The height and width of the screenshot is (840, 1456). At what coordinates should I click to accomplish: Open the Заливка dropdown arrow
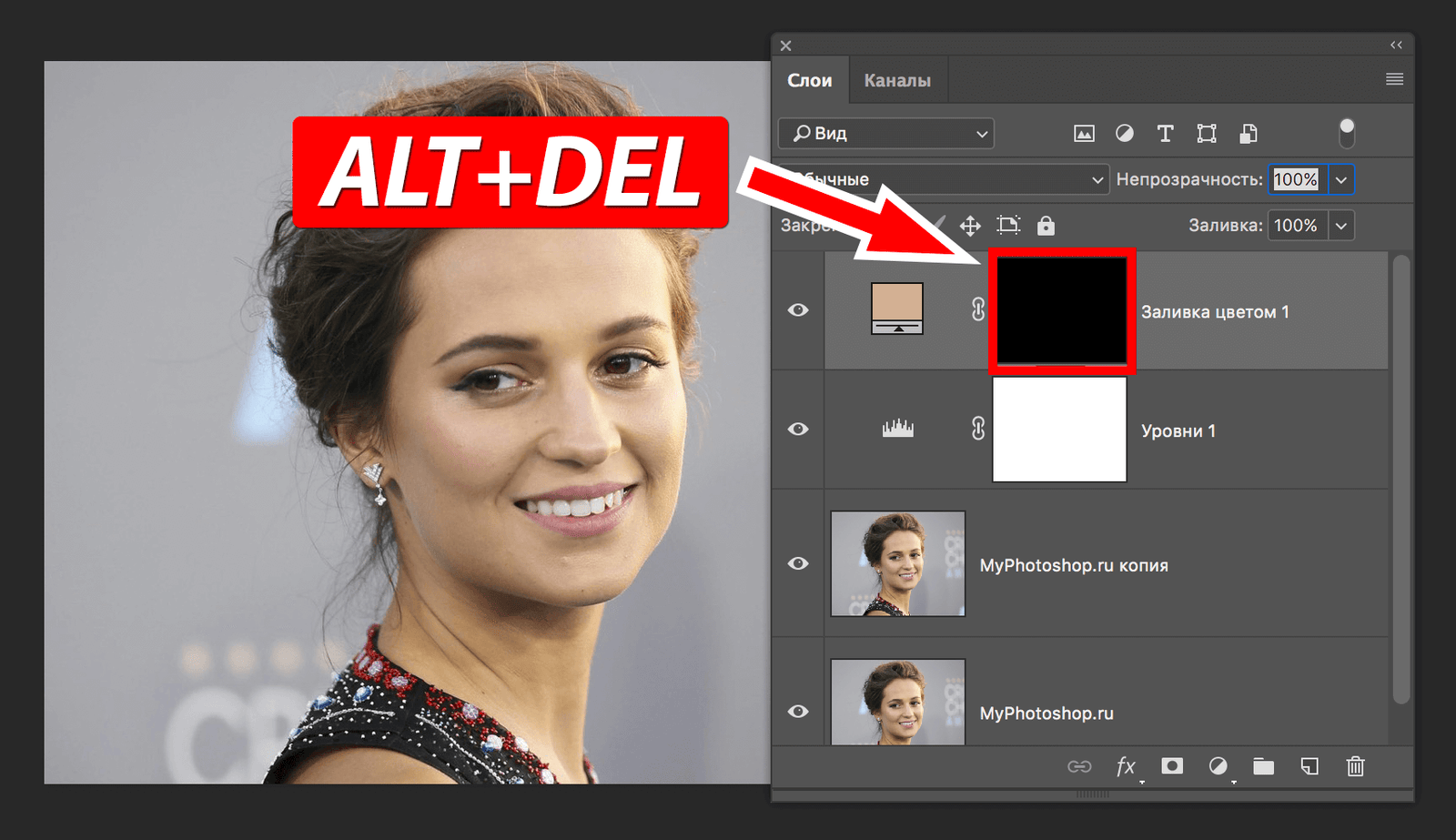[x=1342, y=225]
